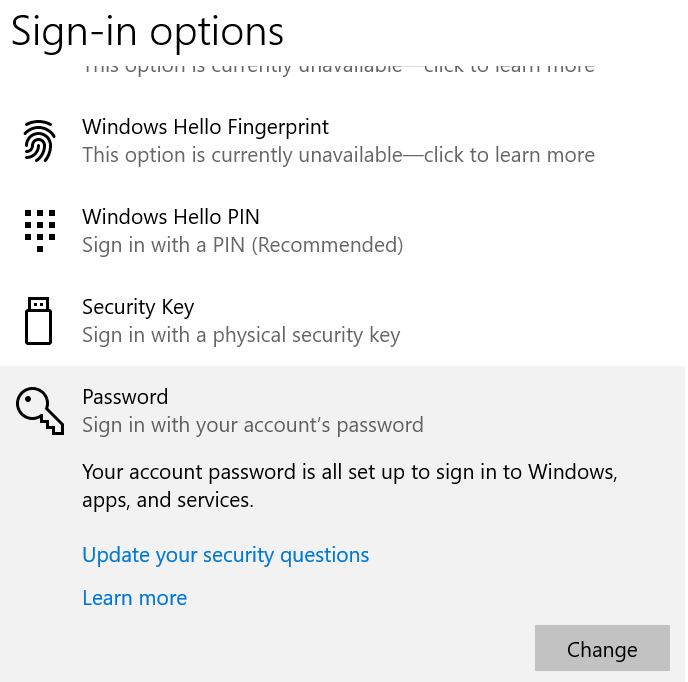Screen dimensions: 688x682
Task: Expand the Security Key option
Action: click(x=138, y=307)
